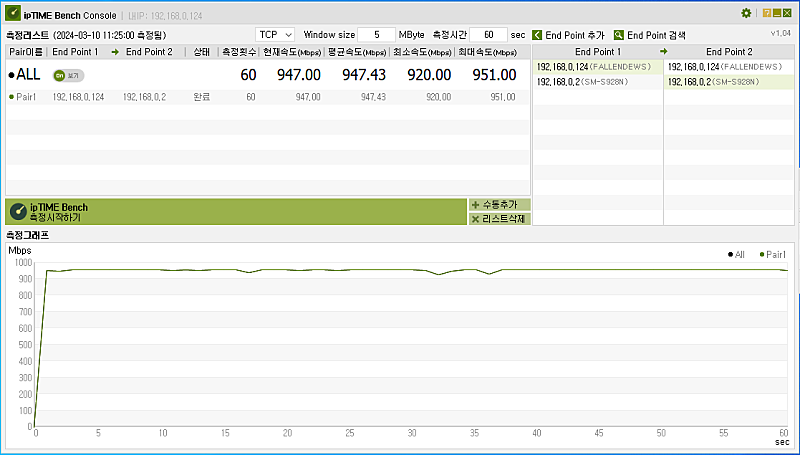Click the 최소속도(Mbps) column header
Screen dimensions: 800x455
(422, 52)
